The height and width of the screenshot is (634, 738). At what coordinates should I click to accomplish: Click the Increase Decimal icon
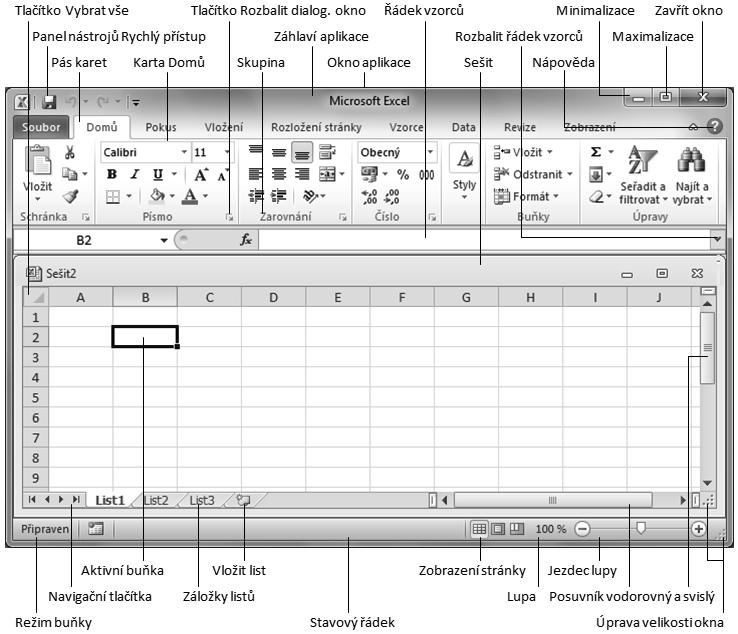pos(369,197)
